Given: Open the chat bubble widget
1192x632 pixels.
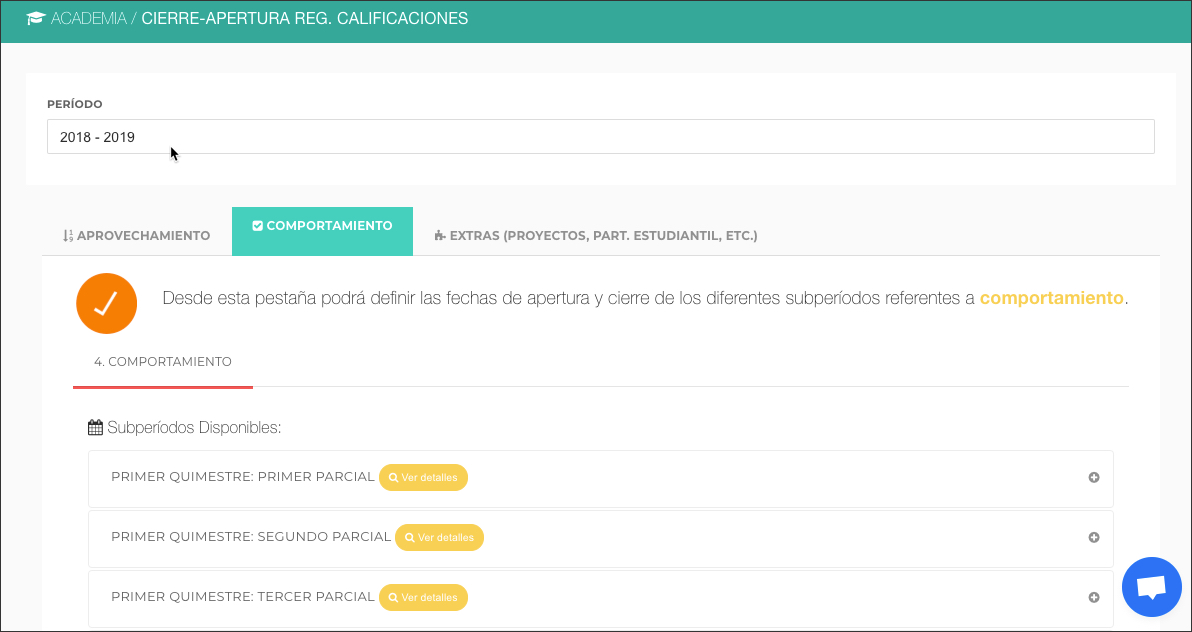Looking at the screenshot, I should tap(1152, 587).
